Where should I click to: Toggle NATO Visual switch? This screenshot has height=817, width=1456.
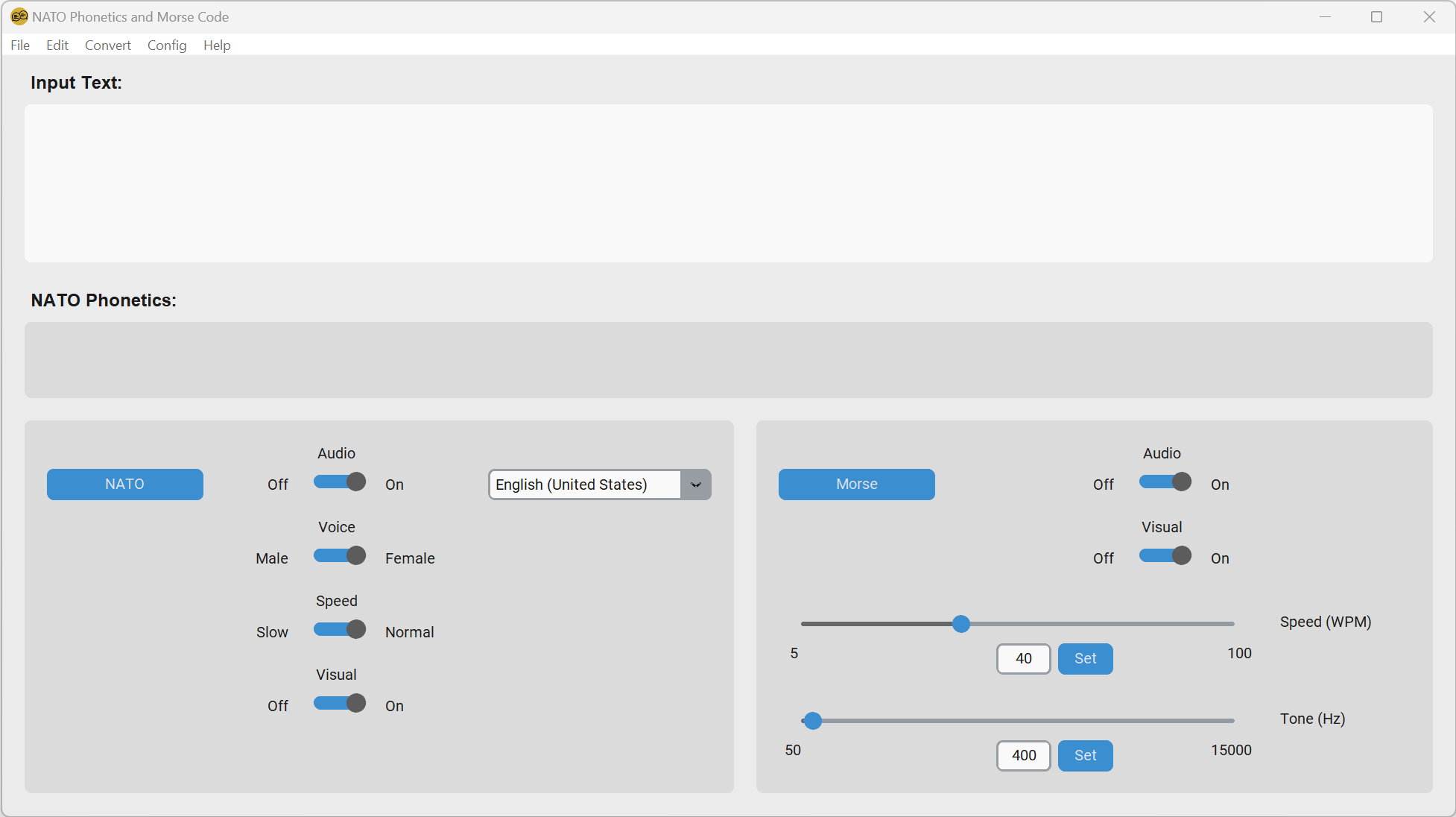pyautogui.click(x=340, y=704)
